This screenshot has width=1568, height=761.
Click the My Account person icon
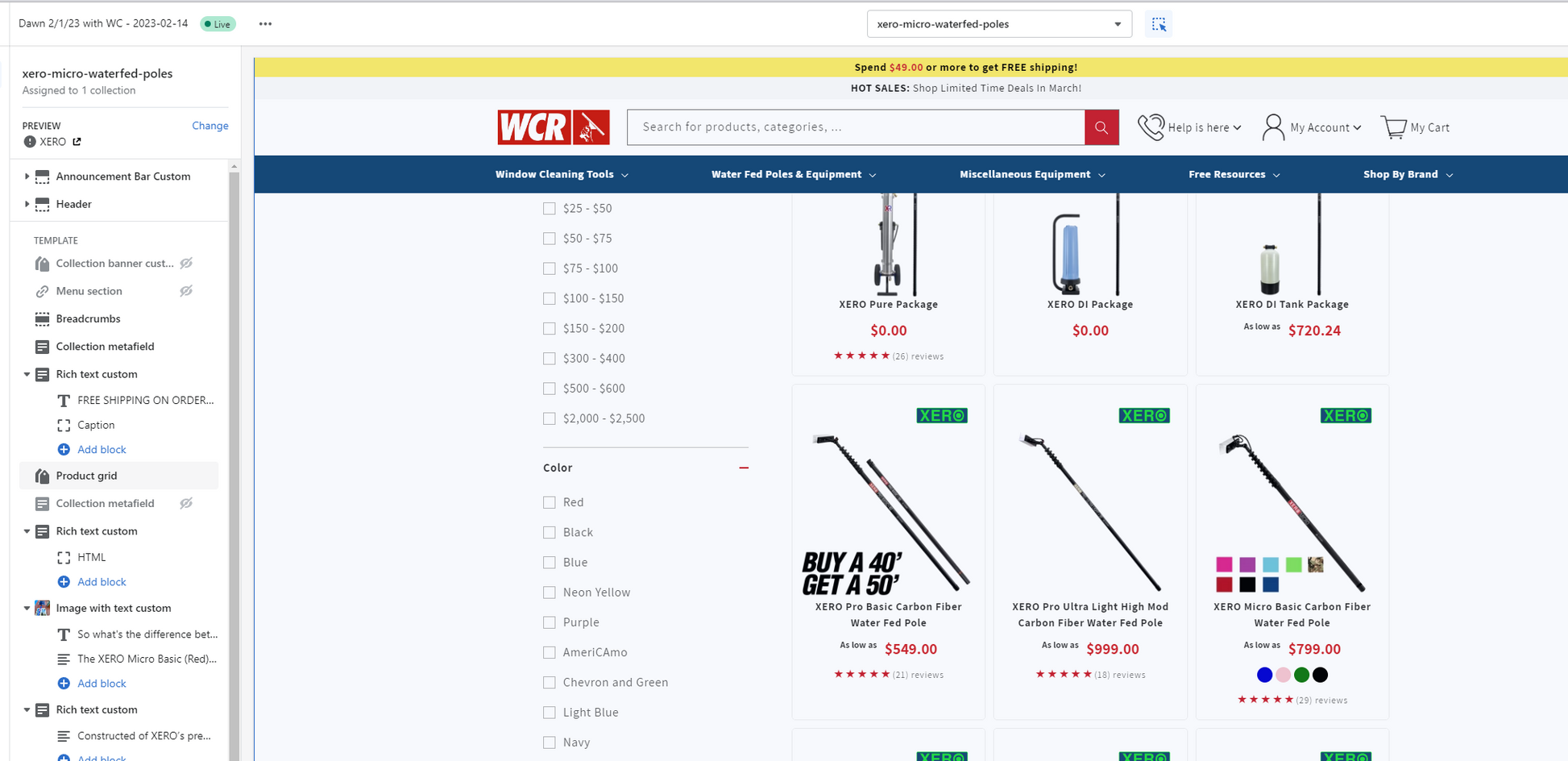(x=1273, y=127)
